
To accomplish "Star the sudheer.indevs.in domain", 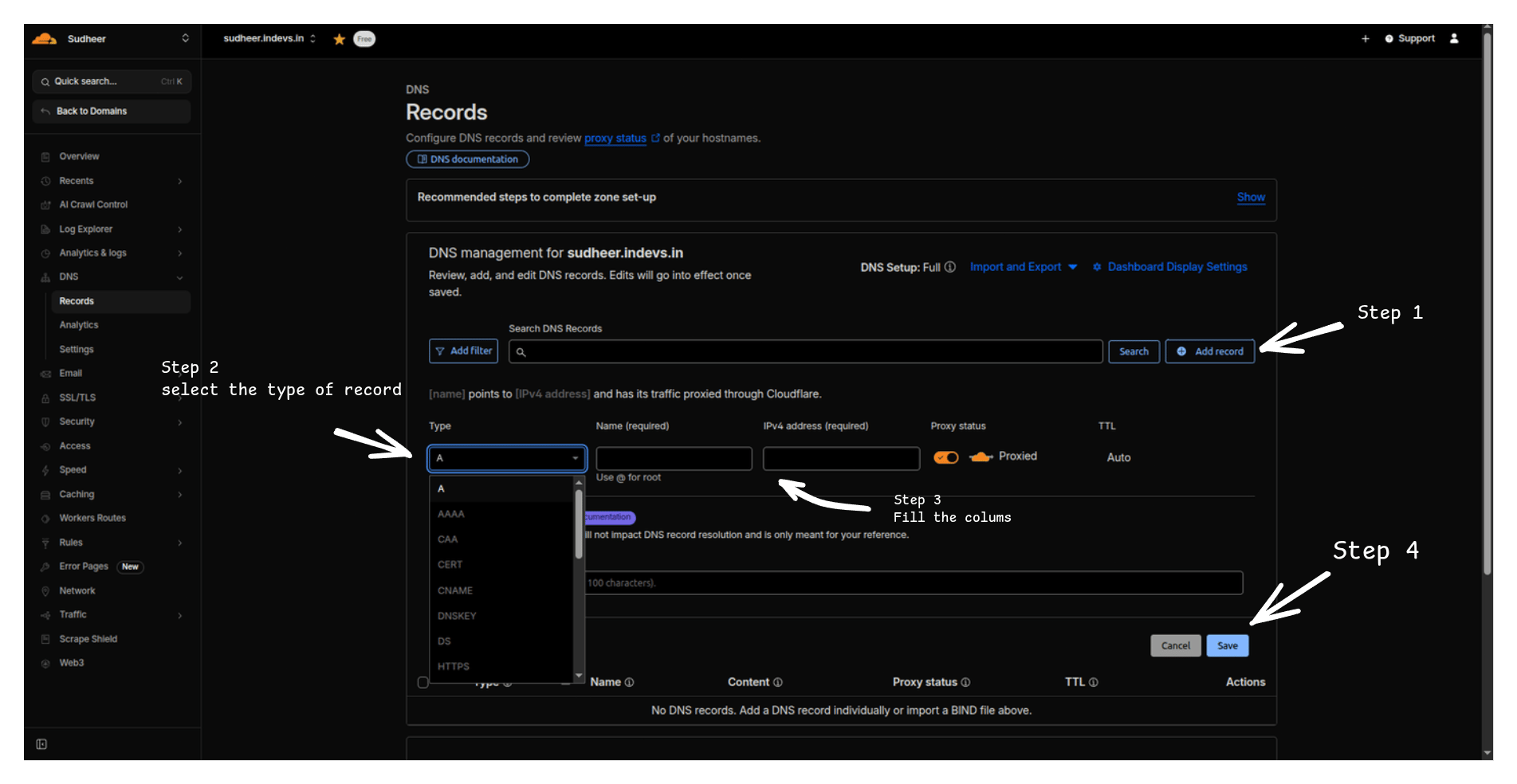I will click(339, 39).
